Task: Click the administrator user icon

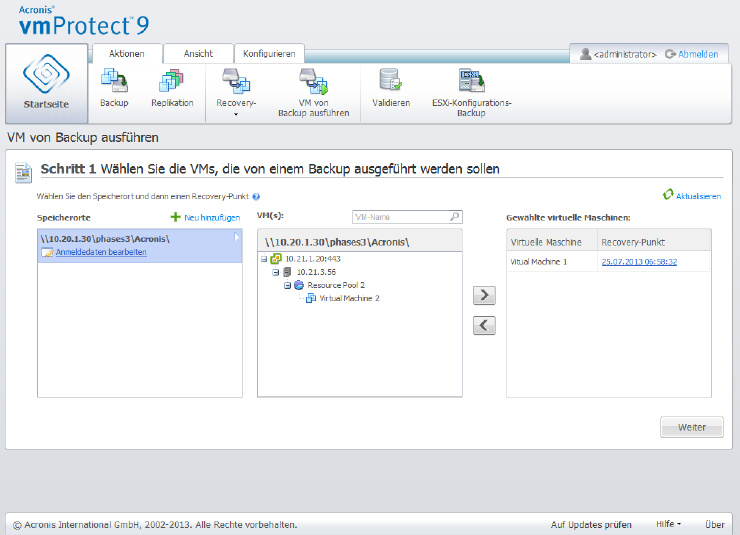Action: point(585,54)
